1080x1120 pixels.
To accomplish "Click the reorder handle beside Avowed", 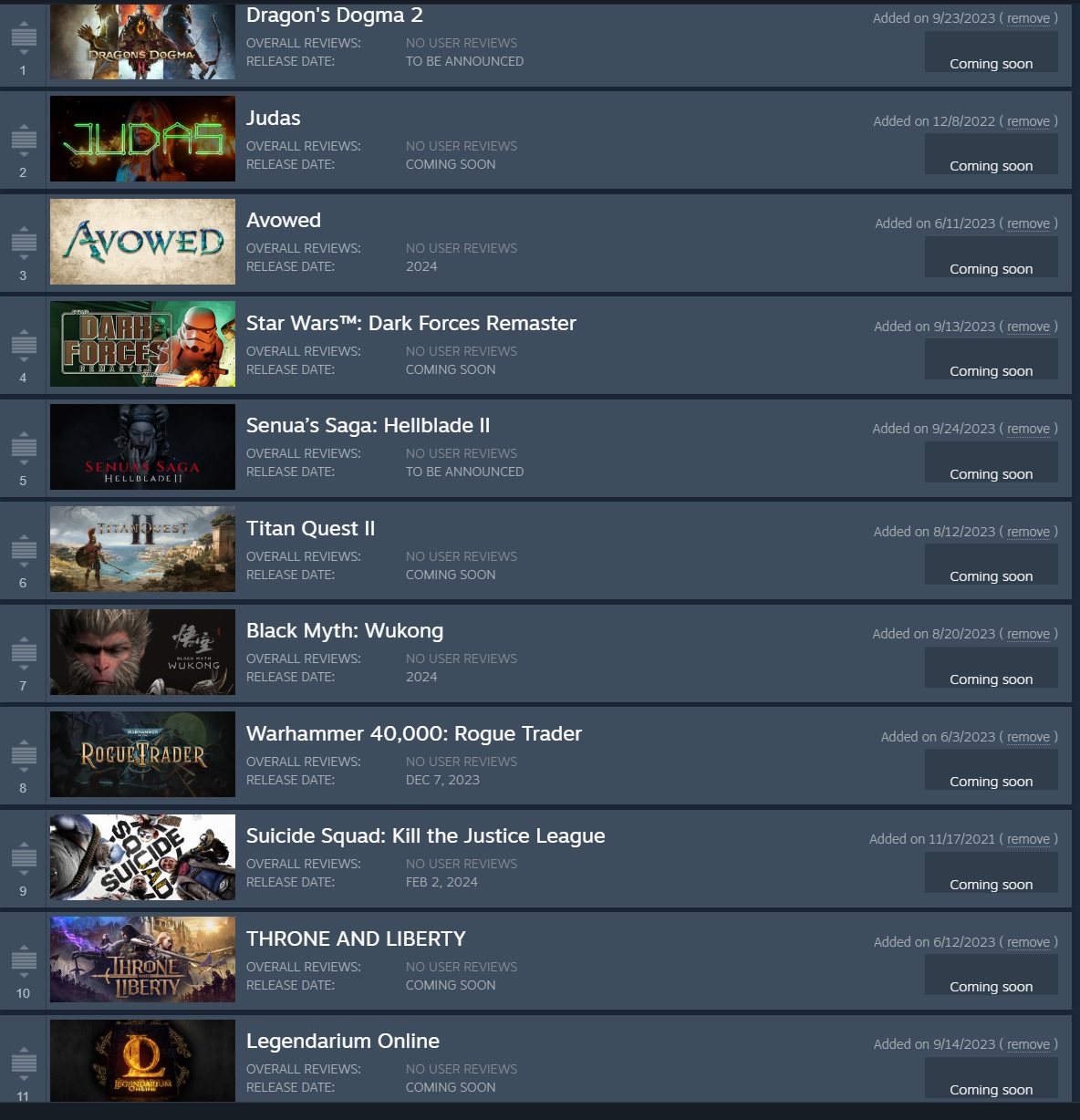I will 24,242.
